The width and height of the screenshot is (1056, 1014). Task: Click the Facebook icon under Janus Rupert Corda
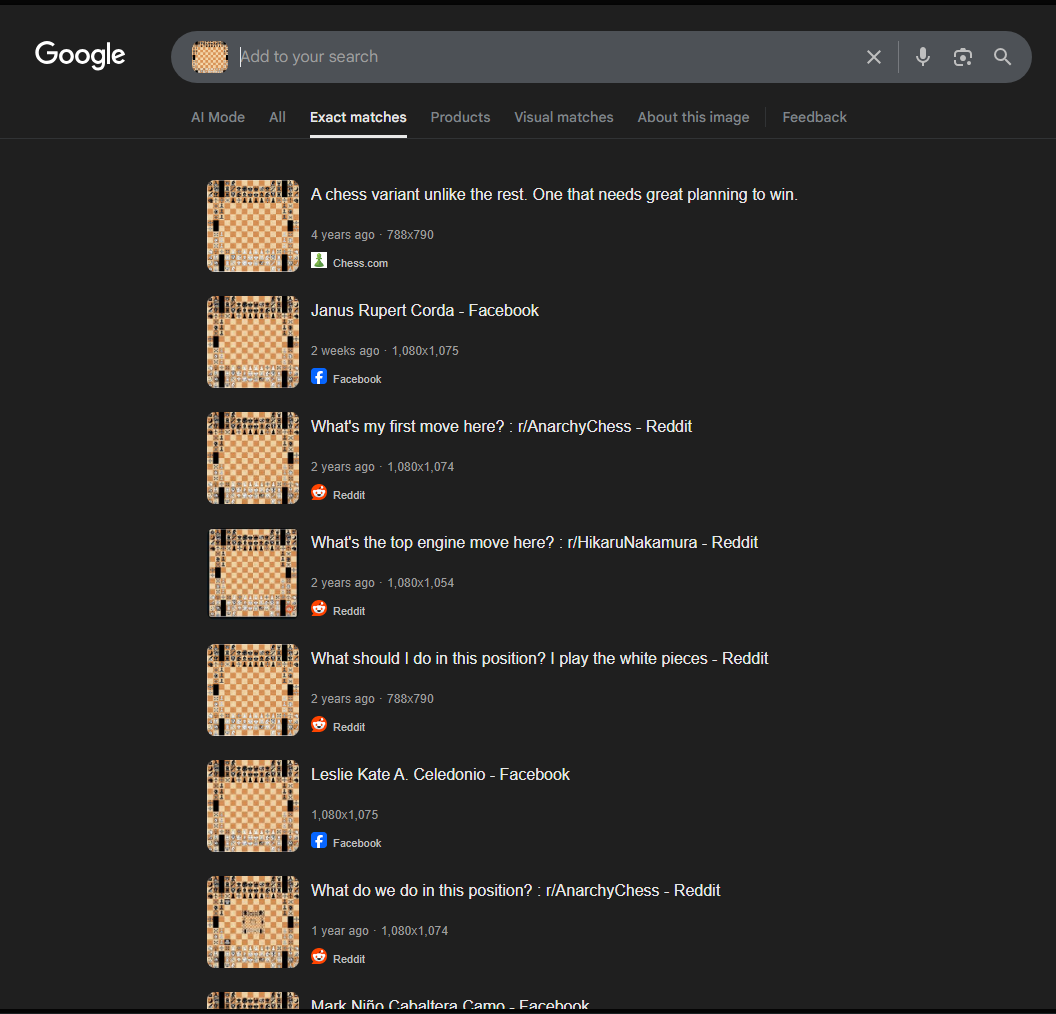319,377
